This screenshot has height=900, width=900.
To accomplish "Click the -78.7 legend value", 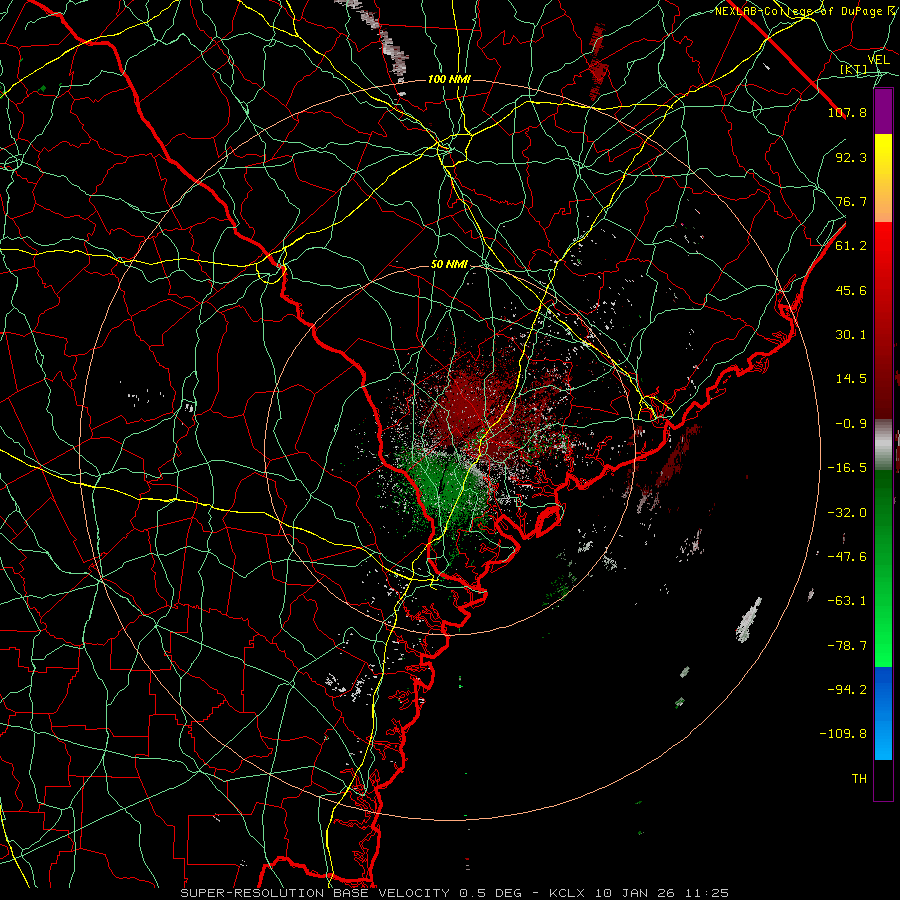I will pos(847,646).
